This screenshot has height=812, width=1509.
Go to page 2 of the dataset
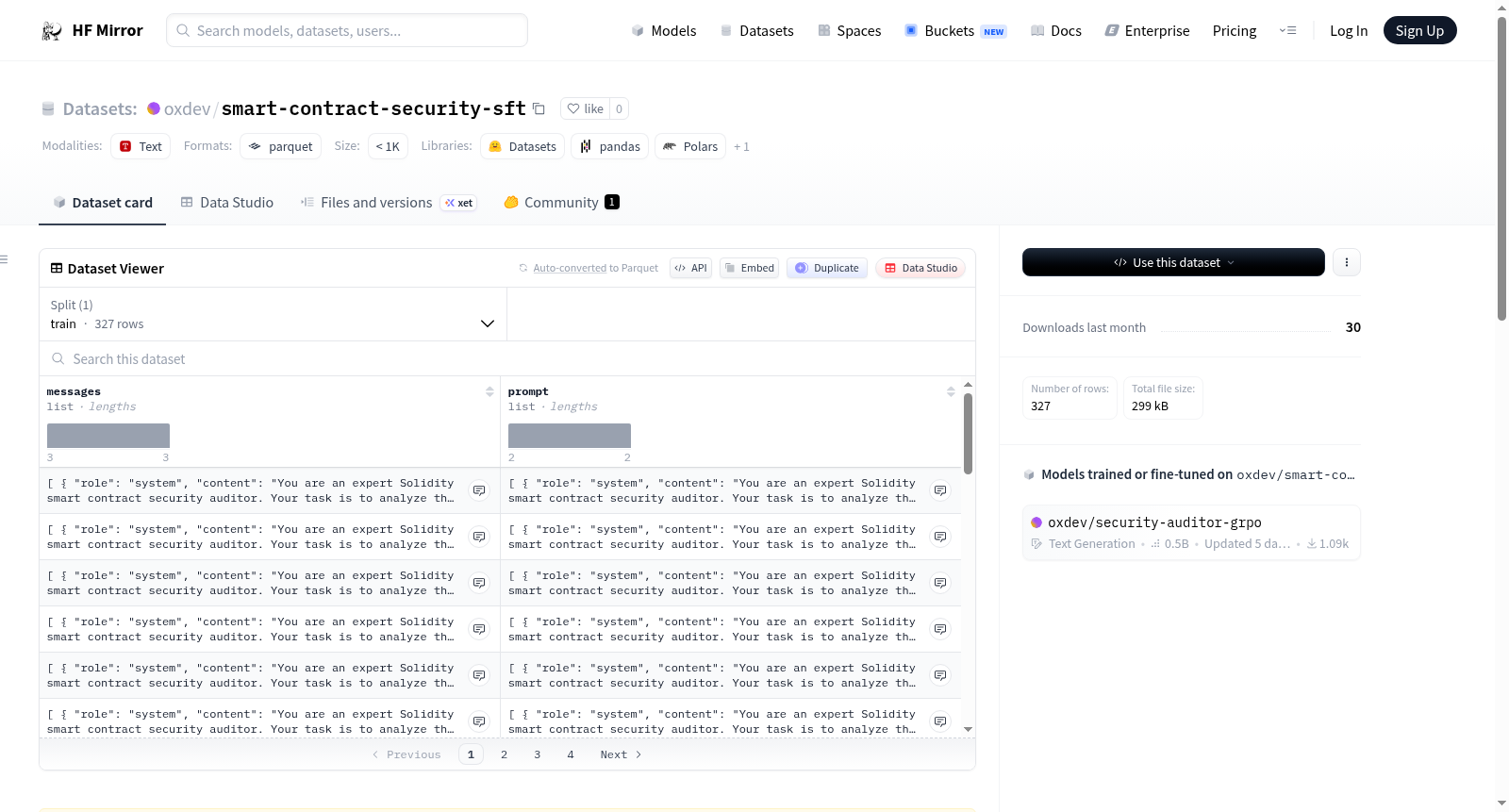pos(505,754)
